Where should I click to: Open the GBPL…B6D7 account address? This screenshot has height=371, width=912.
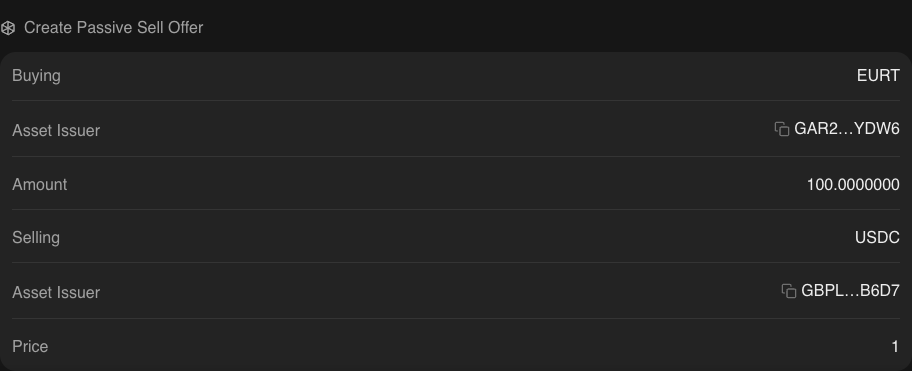[850, 291]
